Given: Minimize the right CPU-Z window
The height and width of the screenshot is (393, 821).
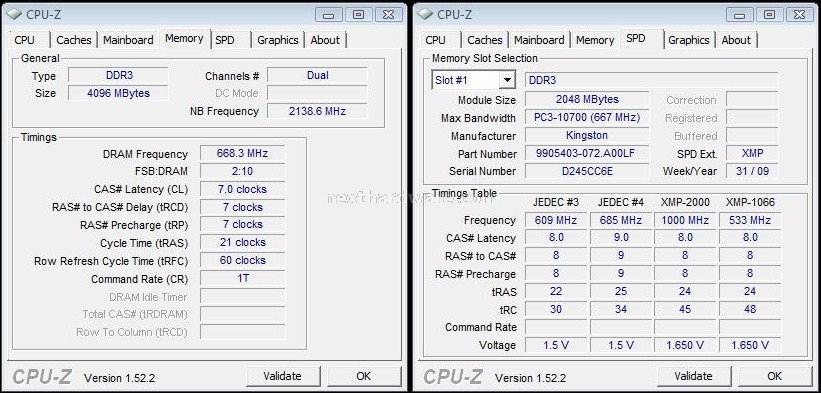Looking at the screenshot, I should (x=739, y=15).
